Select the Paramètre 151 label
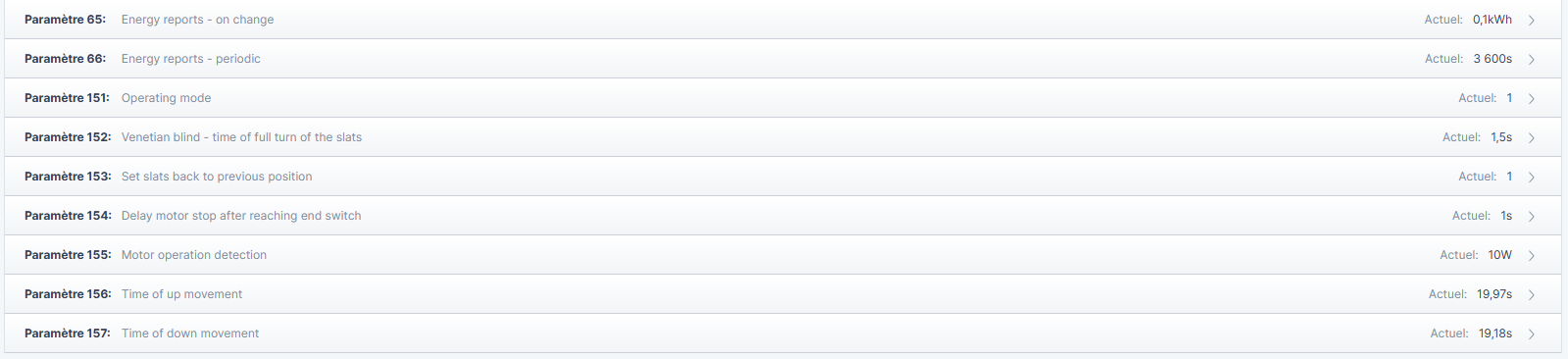Screen dimensions: 1568x359 (x=67, y=98)
